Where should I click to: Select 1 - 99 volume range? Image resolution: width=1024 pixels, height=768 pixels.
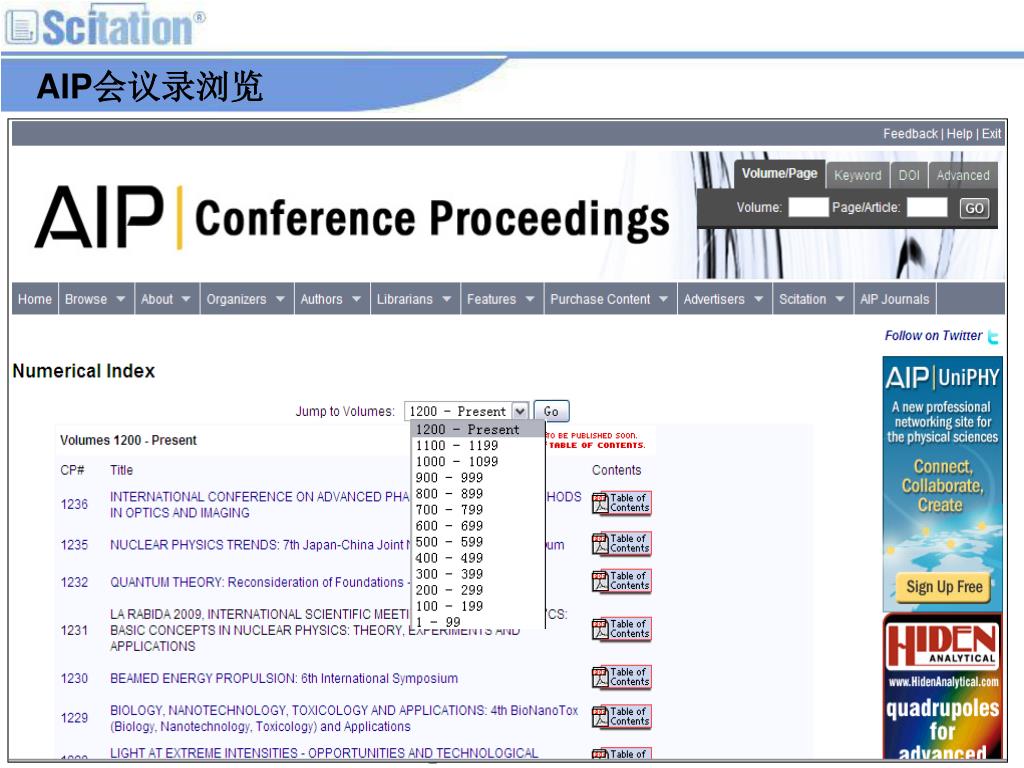pyautogui.click(x=478, y=622)
